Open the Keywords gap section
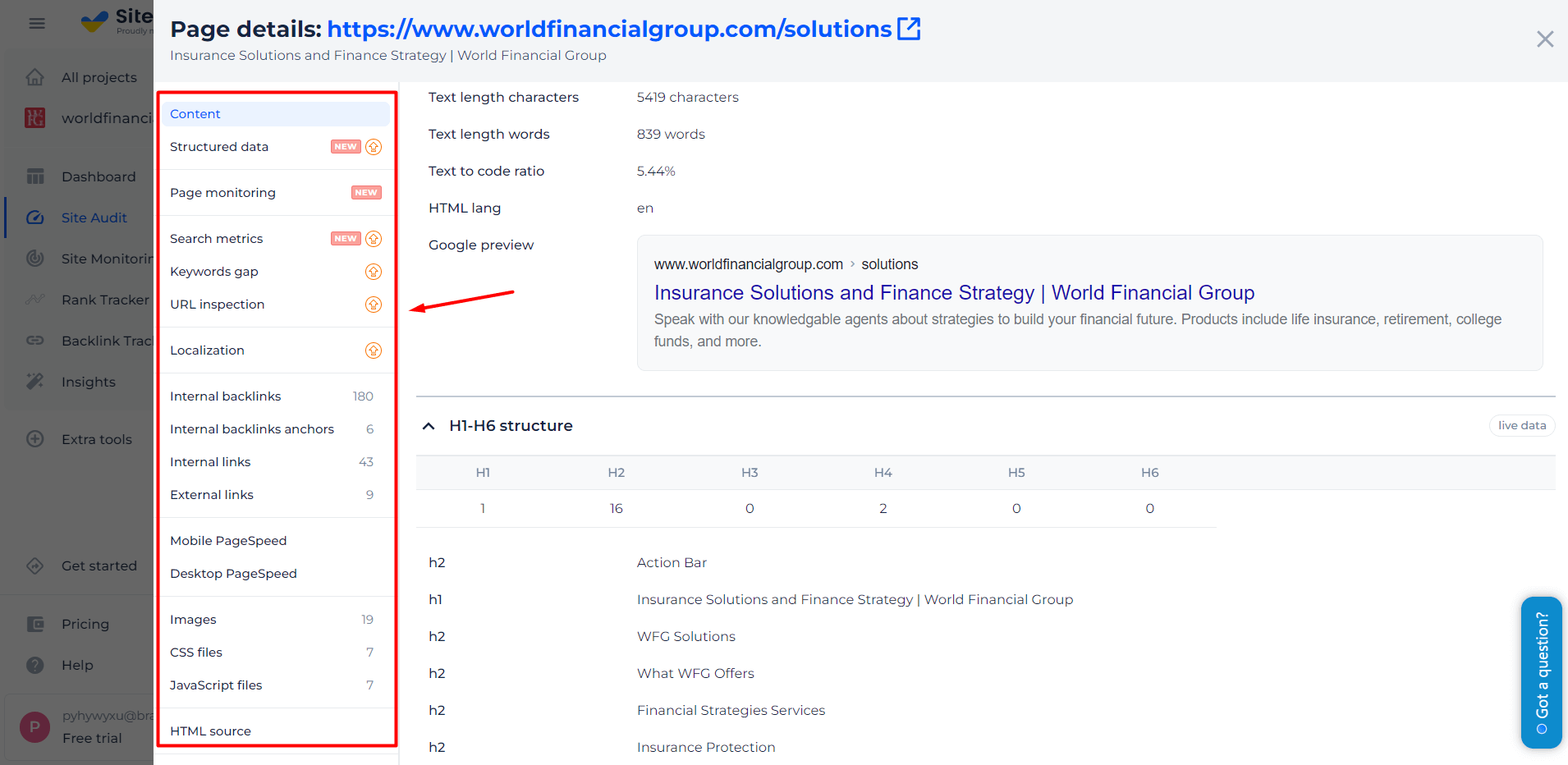This screenshot has width=1568, height=765. click(213, 272)
